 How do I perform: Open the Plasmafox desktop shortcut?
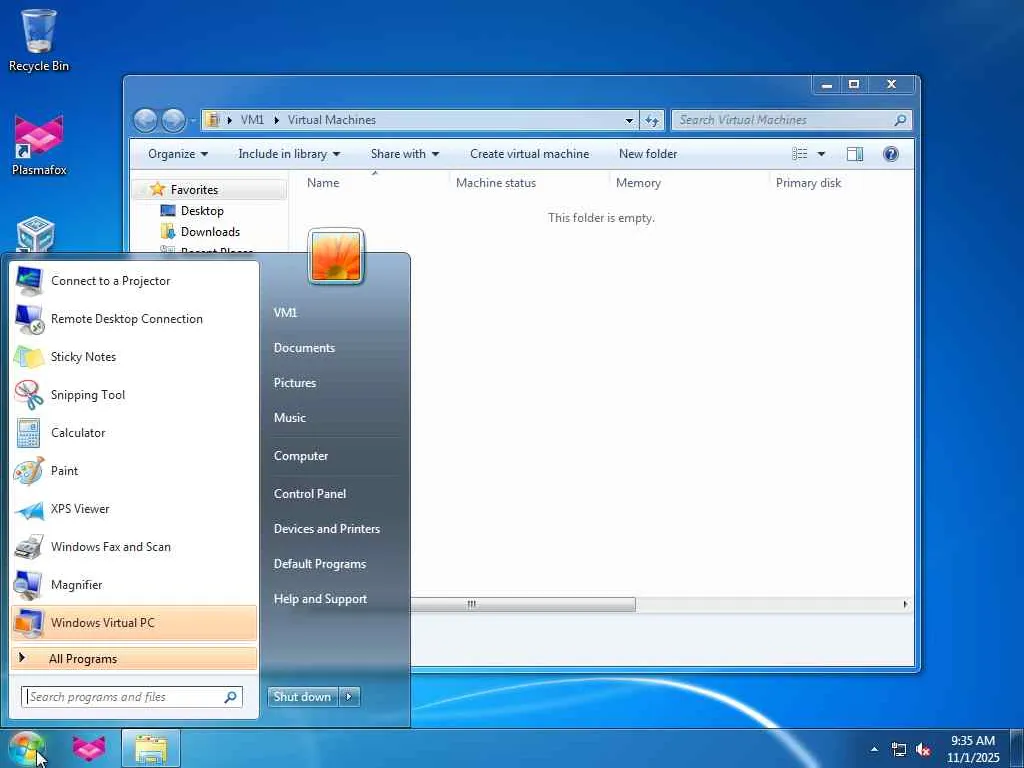coord(39,145)
